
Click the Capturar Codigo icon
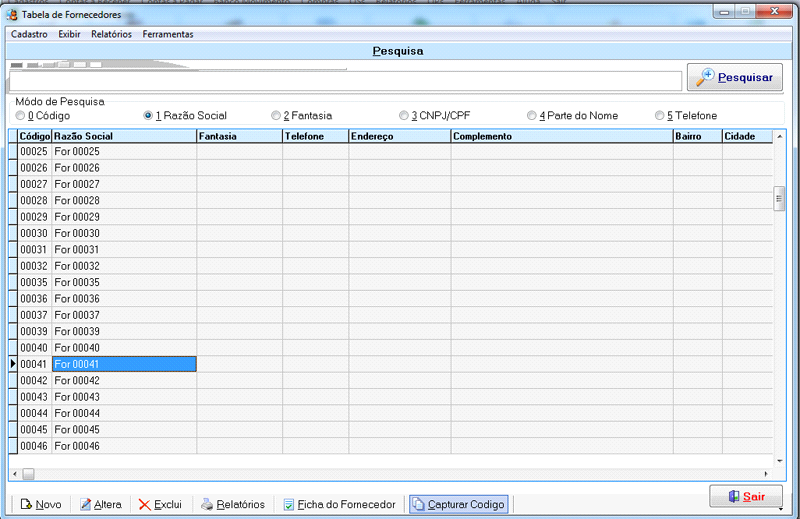pyautogui.click(x=418, y=505)
